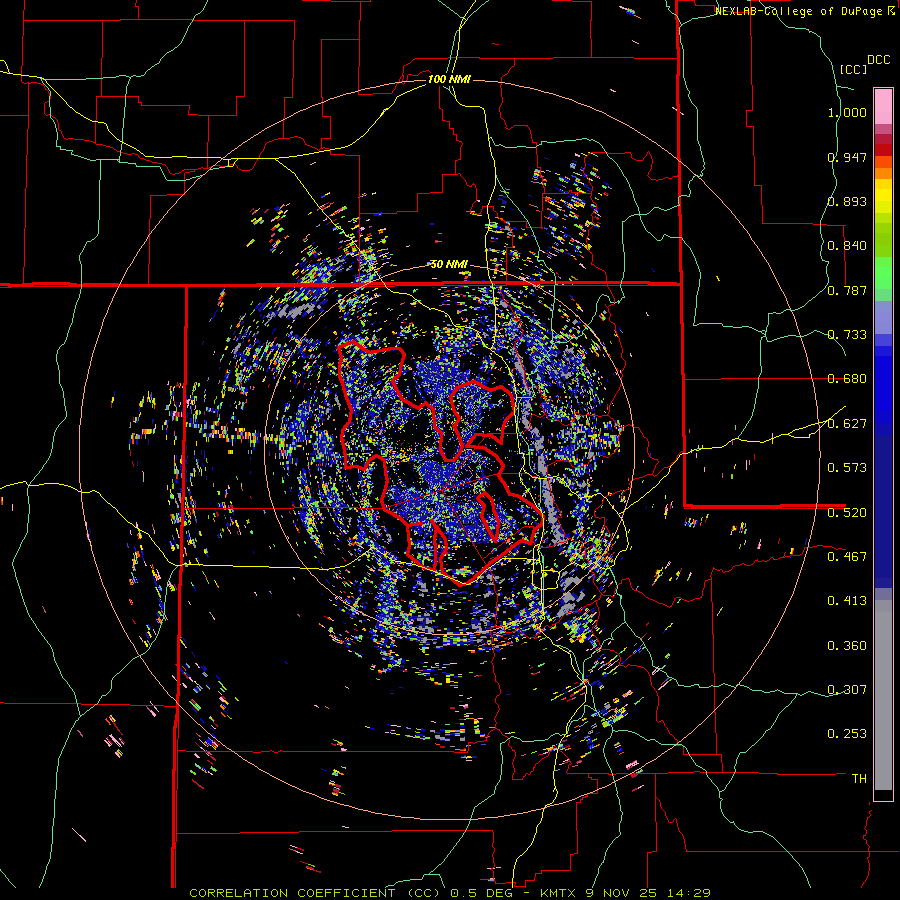The height and width of the screenshot is (900, 900).
Task: Pick the green segment of the color bar
Action: [x=883, y=273]
